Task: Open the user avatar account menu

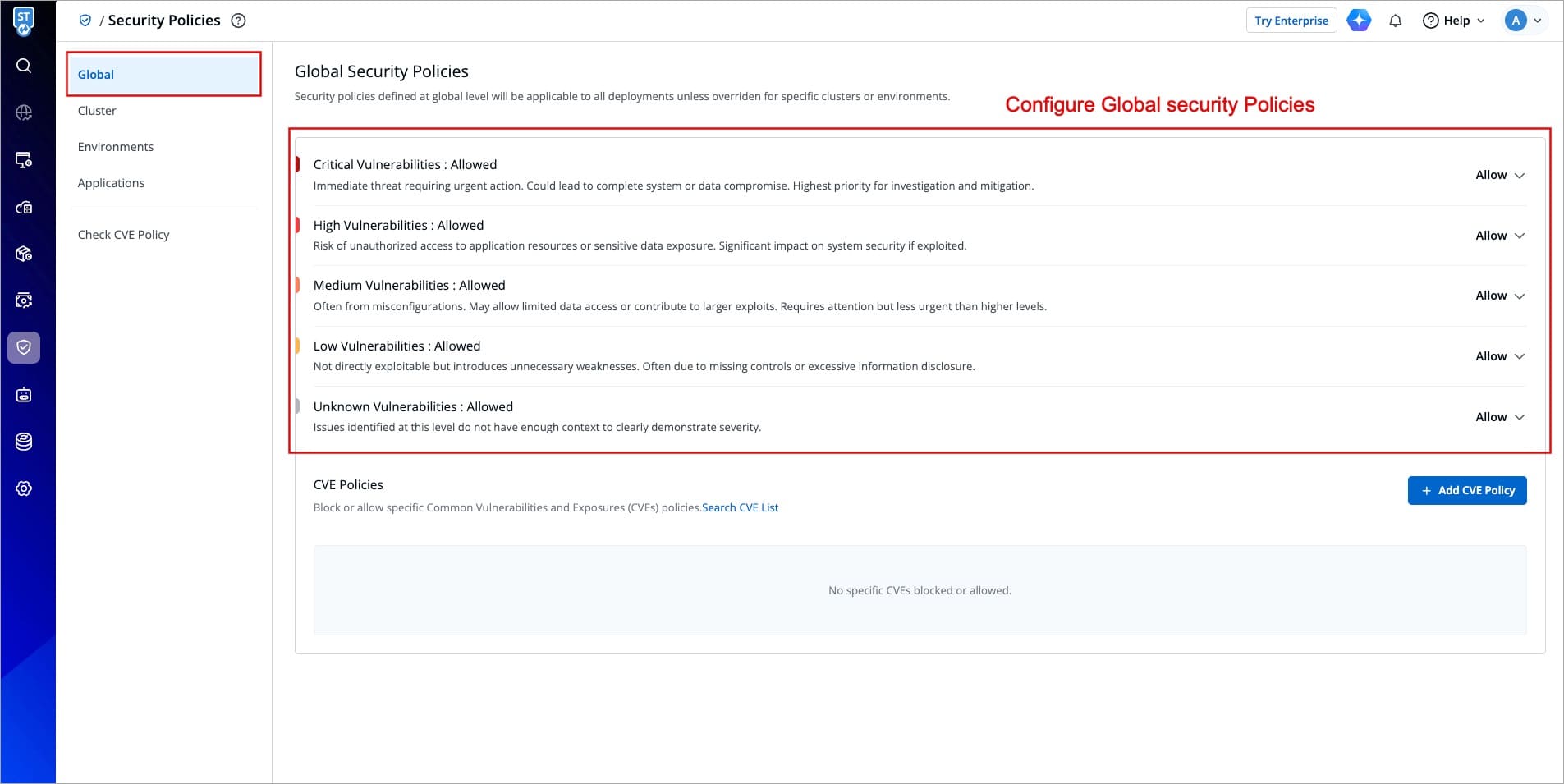Action: (x=1523, y=21)
